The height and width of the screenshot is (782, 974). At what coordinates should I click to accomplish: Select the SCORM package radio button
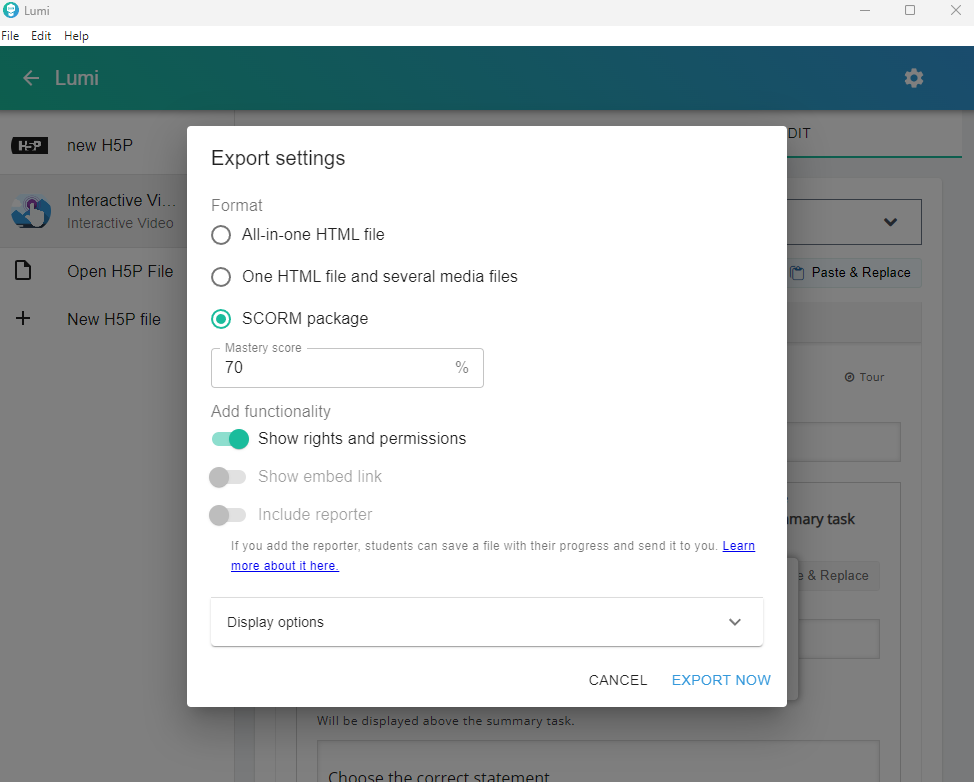221,319
